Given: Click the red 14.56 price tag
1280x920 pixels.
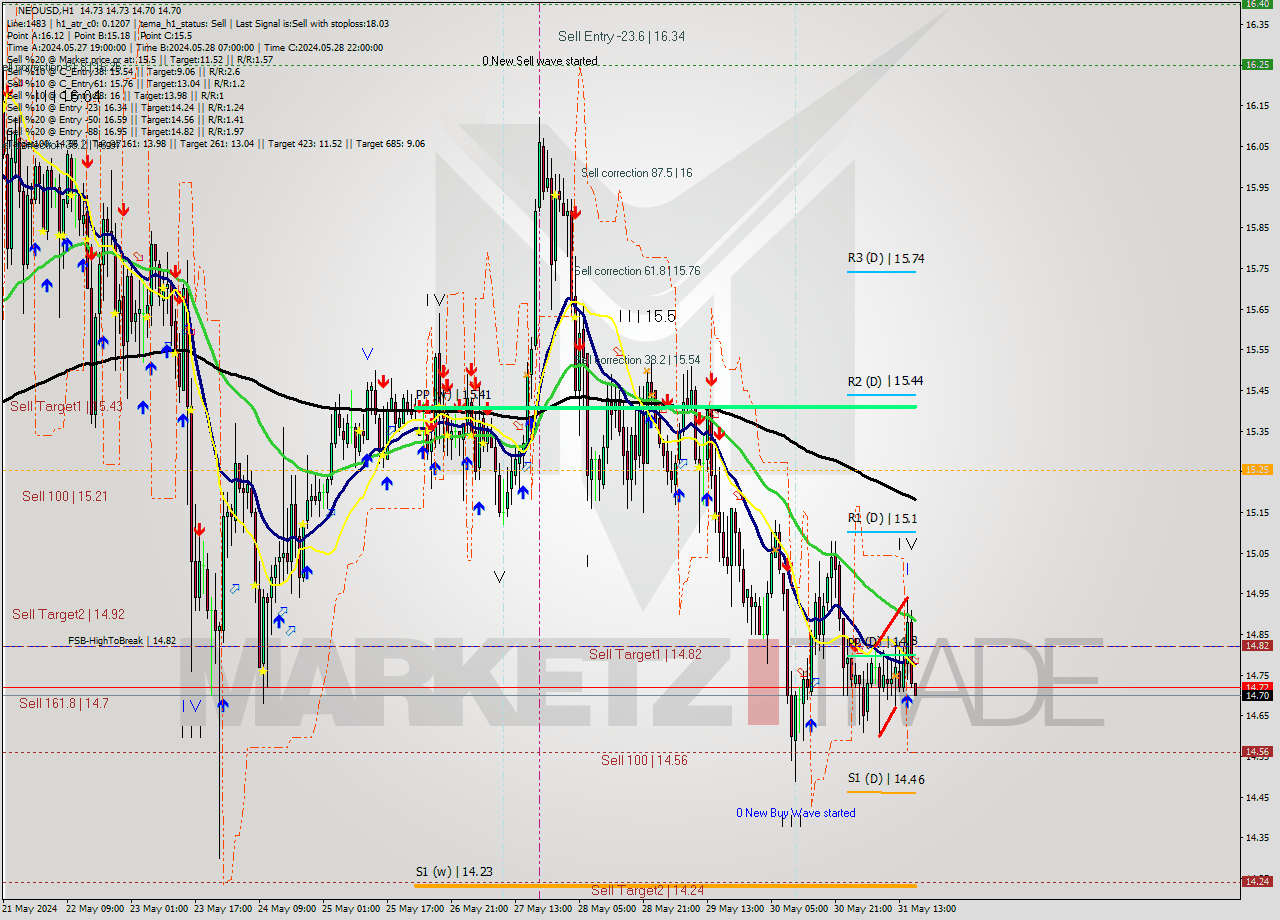Looking at the screenshot, I should (x=1257, y=751).
